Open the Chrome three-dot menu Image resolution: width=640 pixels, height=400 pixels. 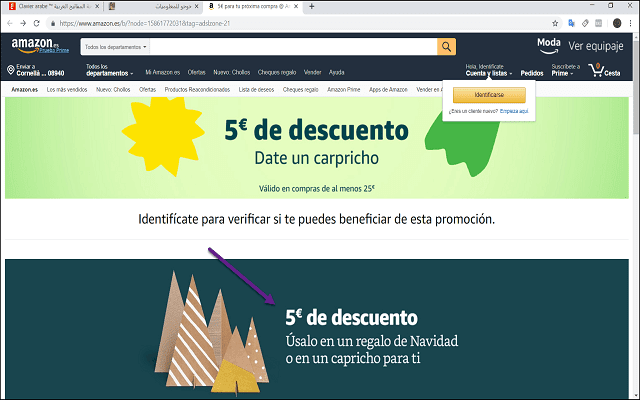tap(631, 22)
